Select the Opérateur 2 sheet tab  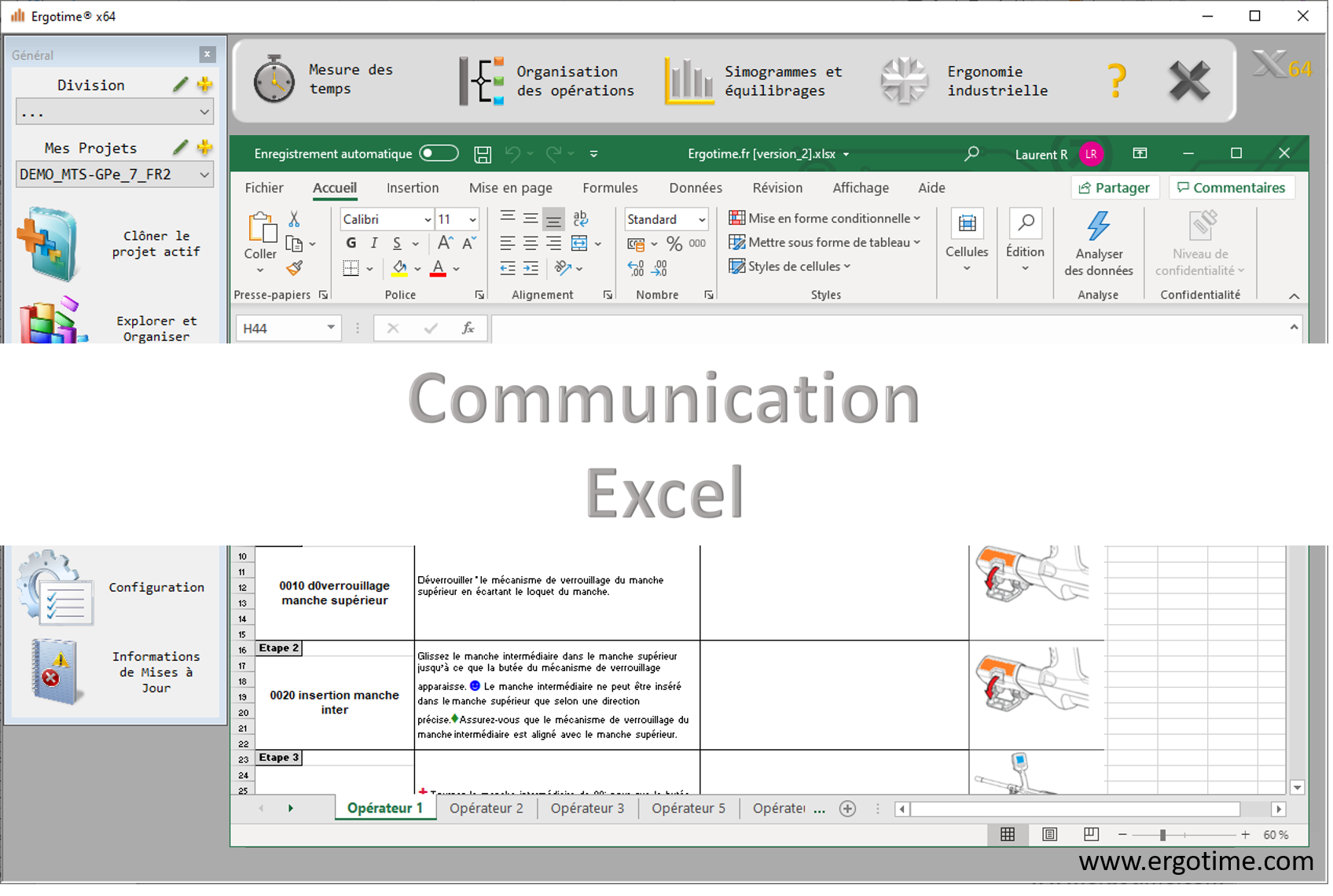(487, 809)
